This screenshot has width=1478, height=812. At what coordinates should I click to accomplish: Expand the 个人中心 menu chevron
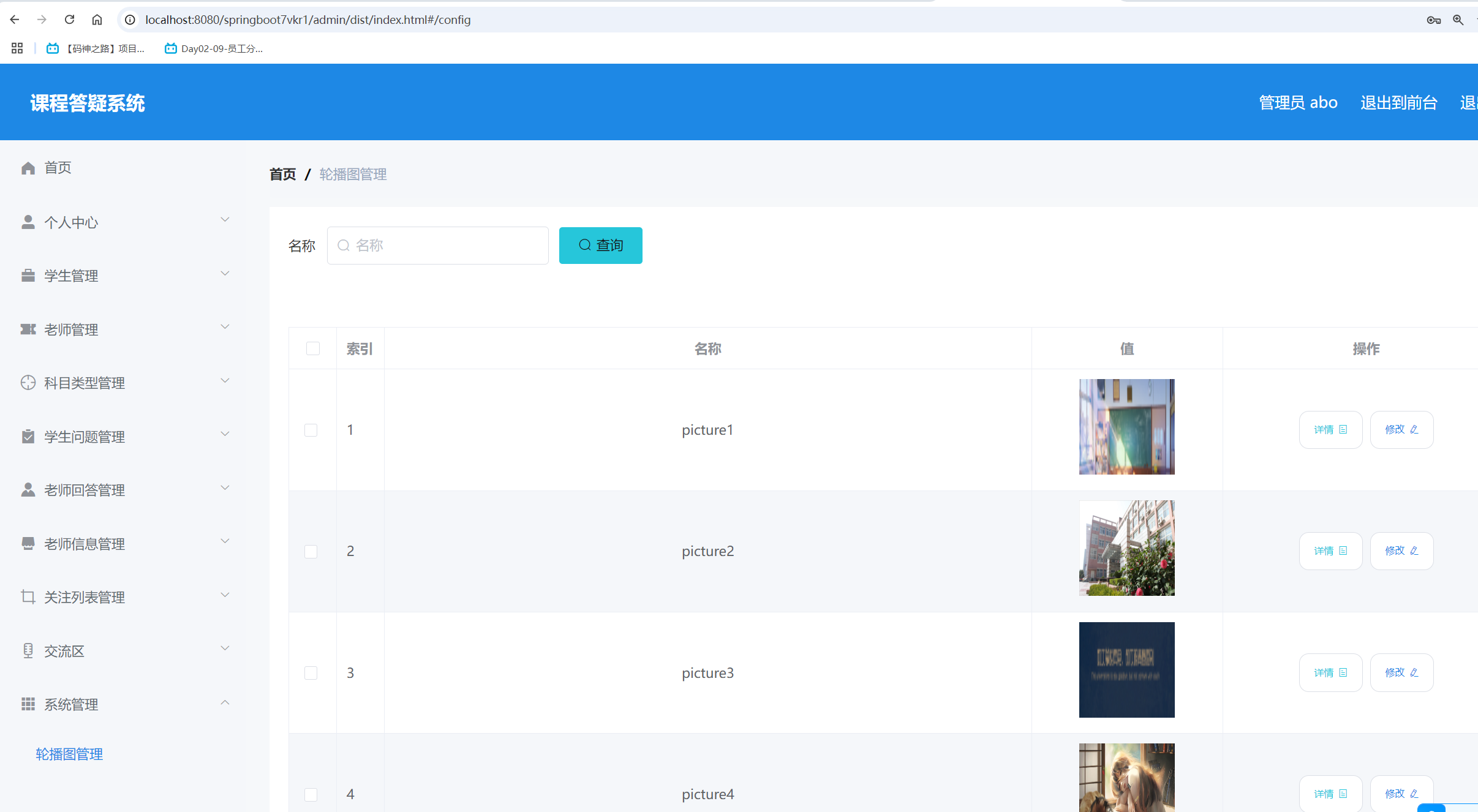(x=225, y=220)
